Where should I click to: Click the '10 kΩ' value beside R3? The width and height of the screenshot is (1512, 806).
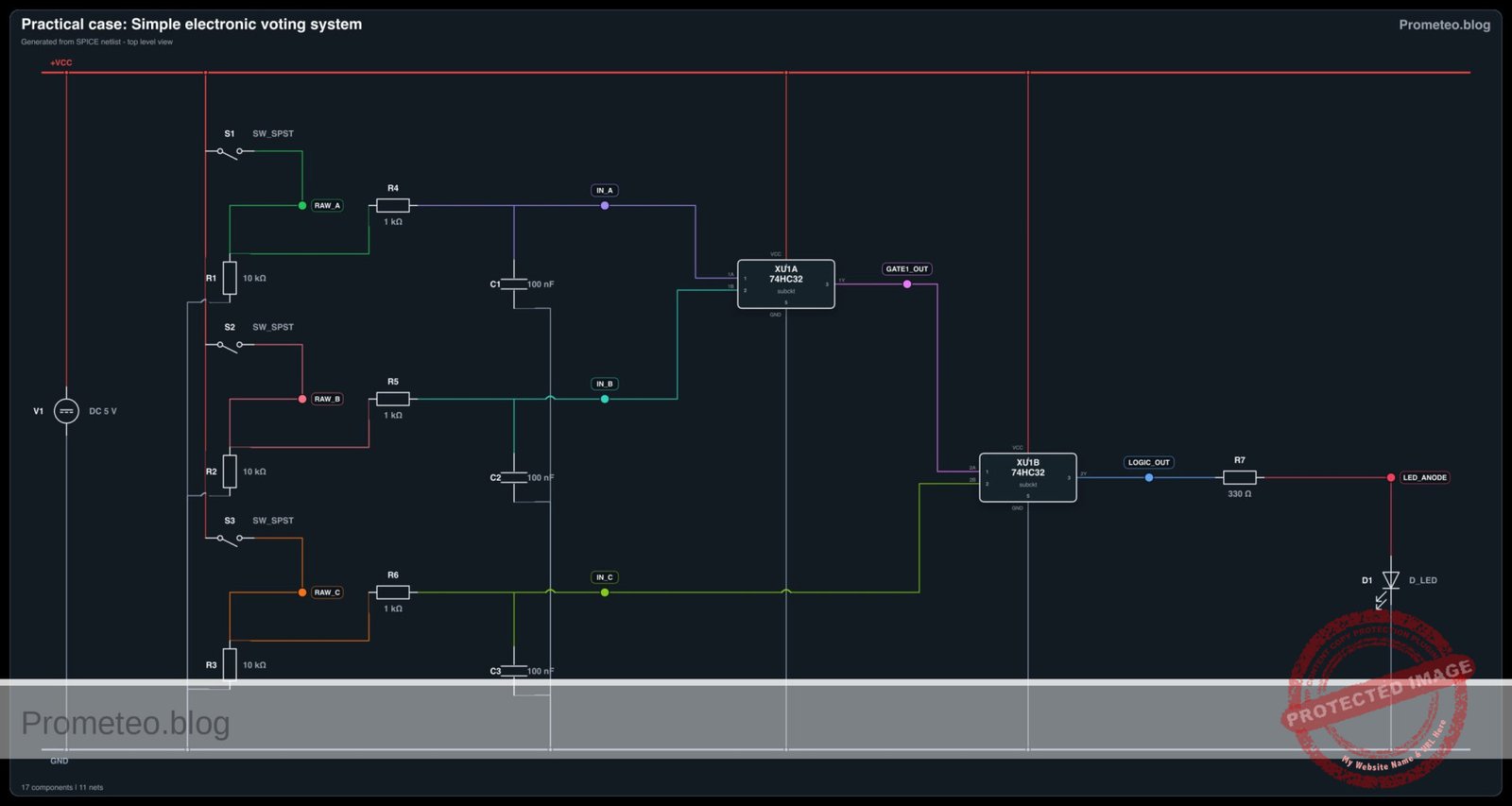pyautogui.click(x=254, y=665)
